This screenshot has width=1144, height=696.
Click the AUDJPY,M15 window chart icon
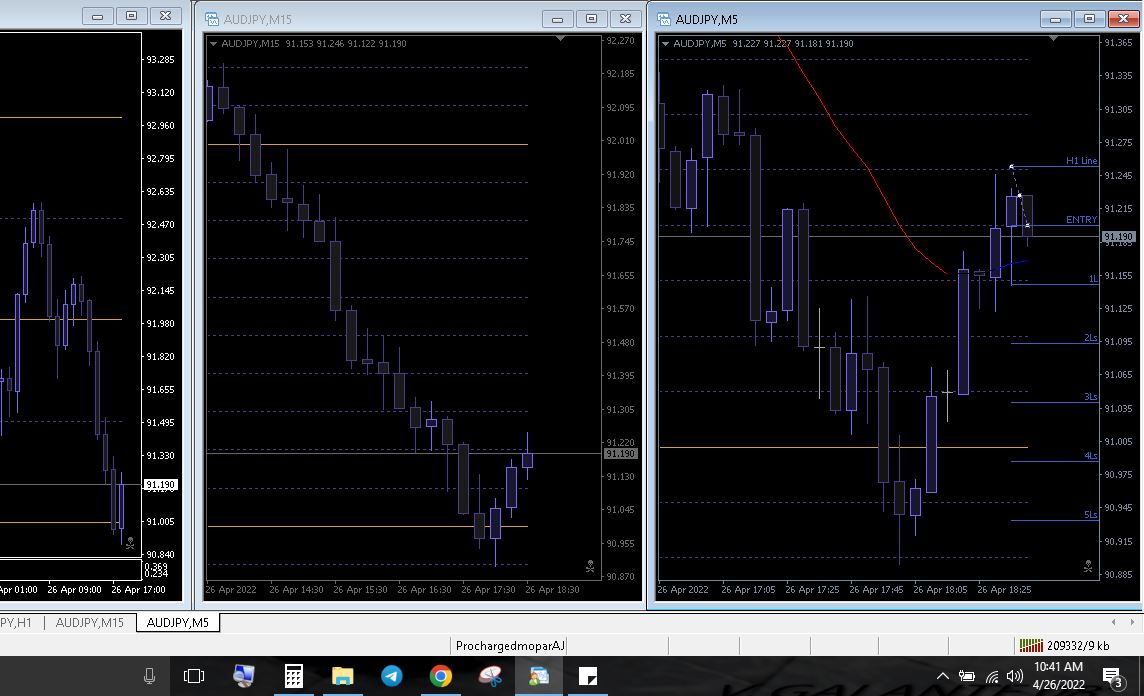[x=212, y=19]
